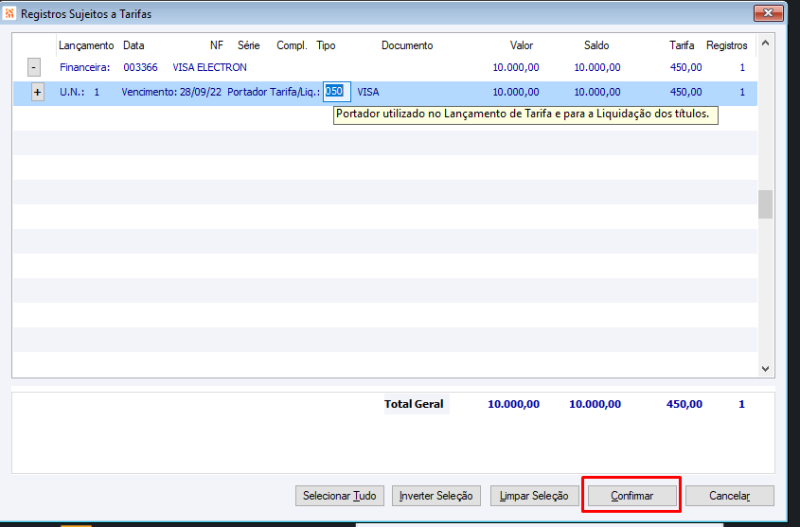Click Inverter Seleção button

click(x=436, y=495)
